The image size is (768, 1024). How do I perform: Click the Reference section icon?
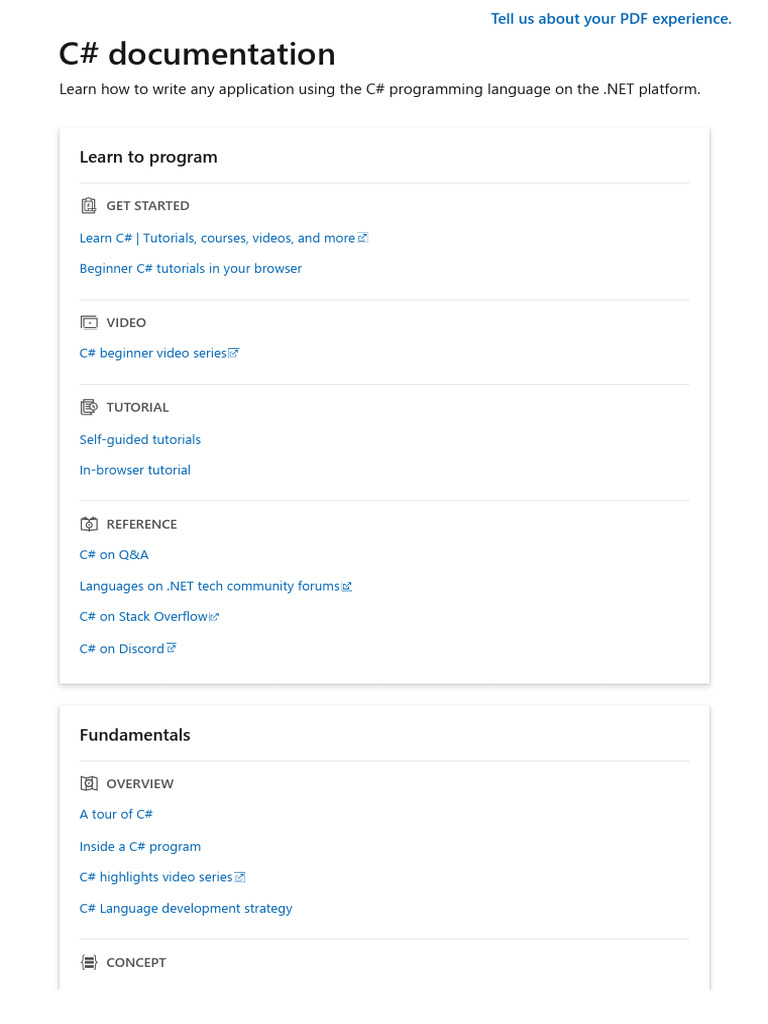point(88,525)
